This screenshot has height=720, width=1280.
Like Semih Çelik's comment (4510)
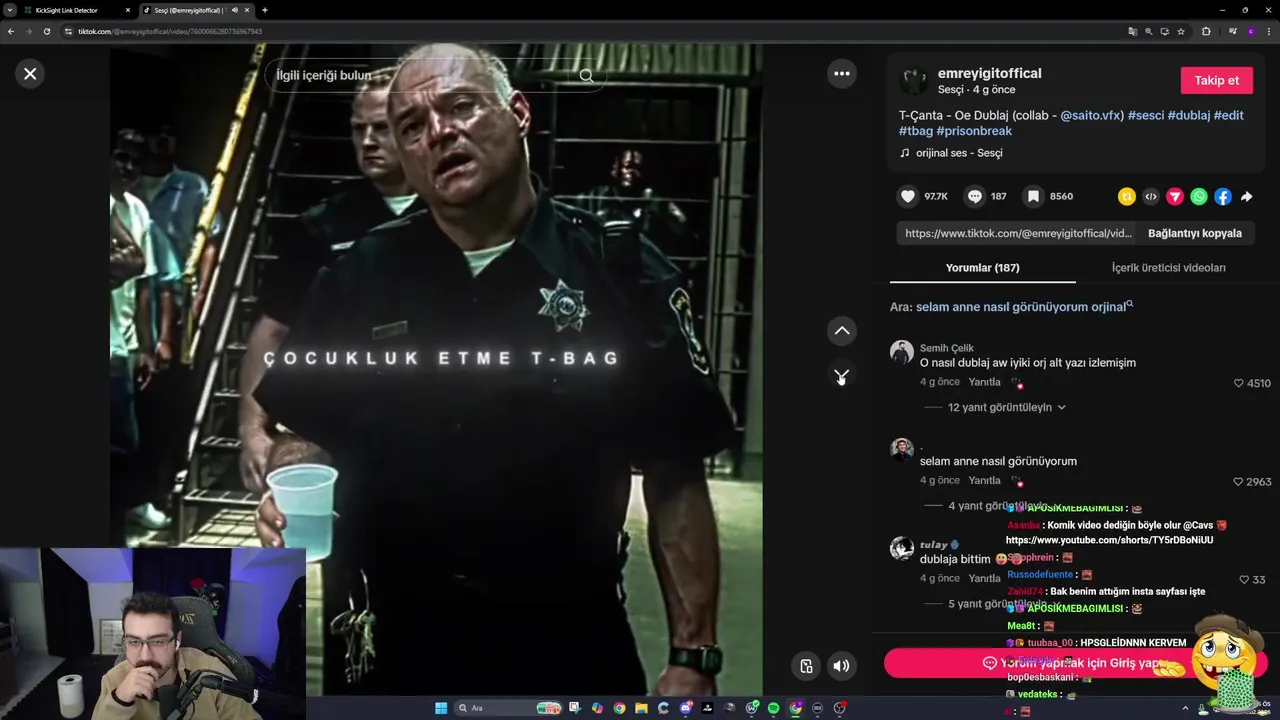[x=1238, y=383]
